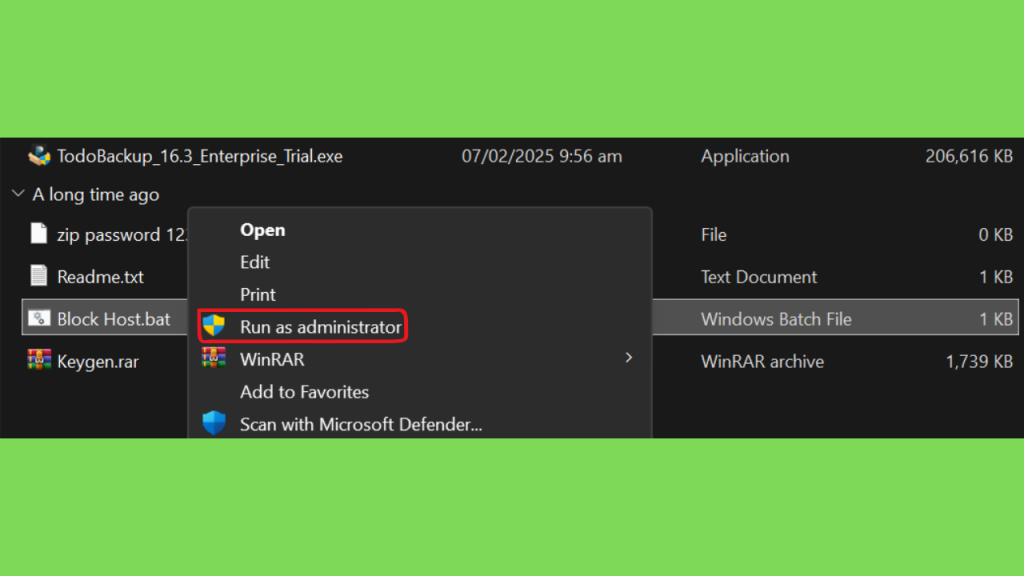
Task: Select Add to Favorites
Action: (304, 392)
